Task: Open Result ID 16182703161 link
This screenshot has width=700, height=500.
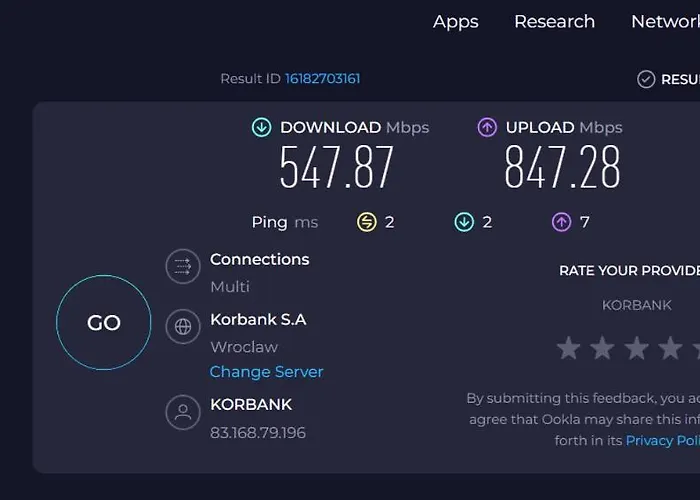Action: pyautogui.click(x=322, y=78)
